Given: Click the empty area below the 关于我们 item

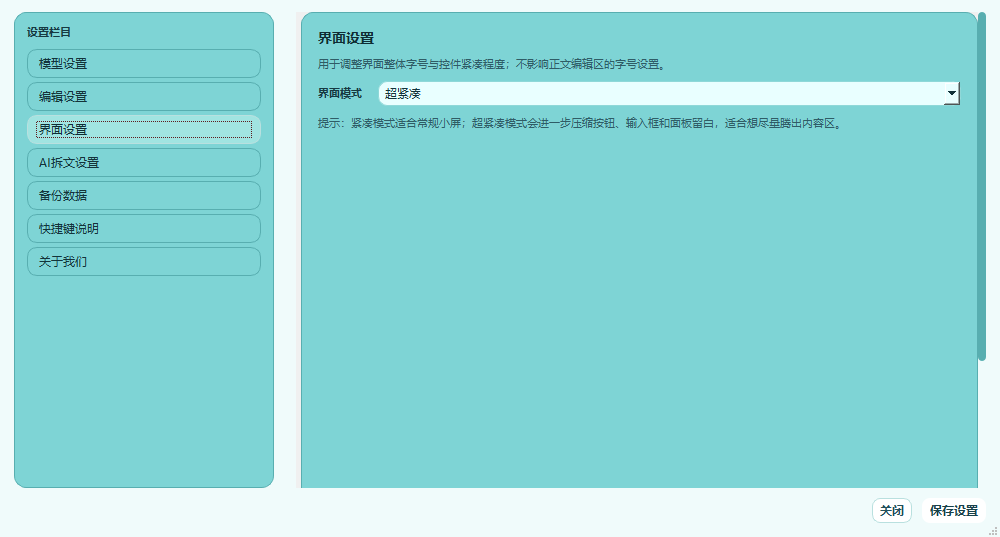Looking at the screenshot, I should pyautogui.click(x=143, y=379).
